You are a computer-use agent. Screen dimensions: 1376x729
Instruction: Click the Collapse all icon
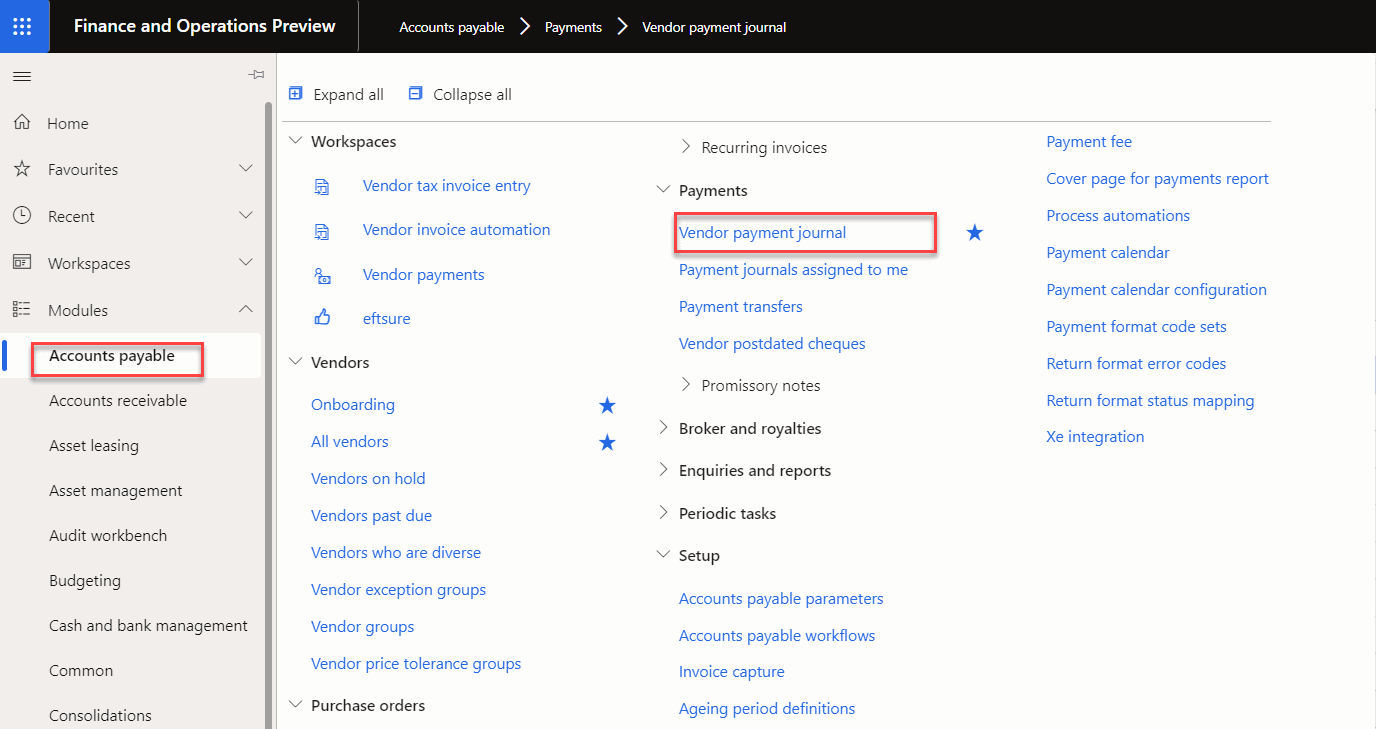pos(416,94)
